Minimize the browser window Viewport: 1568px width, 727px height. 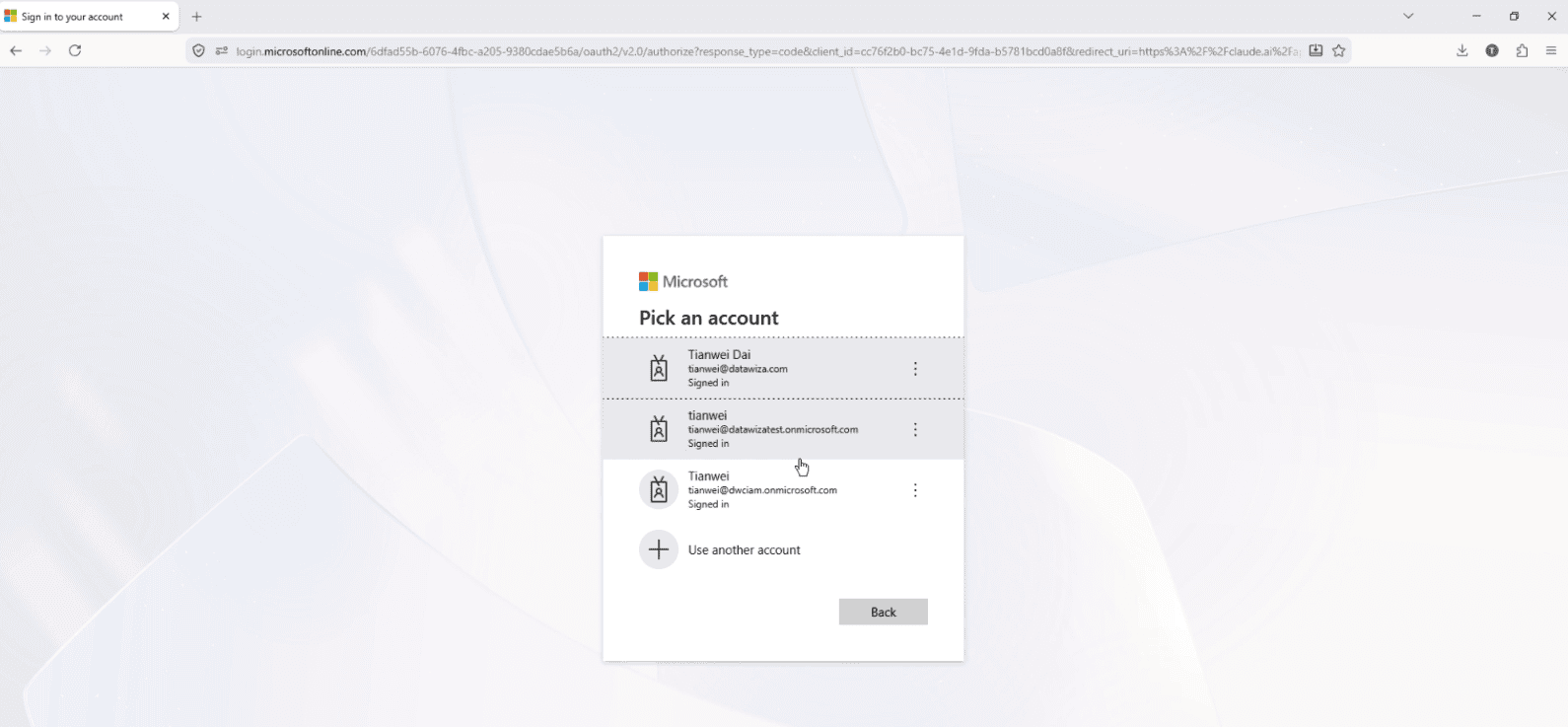(x=1476, y=16)
